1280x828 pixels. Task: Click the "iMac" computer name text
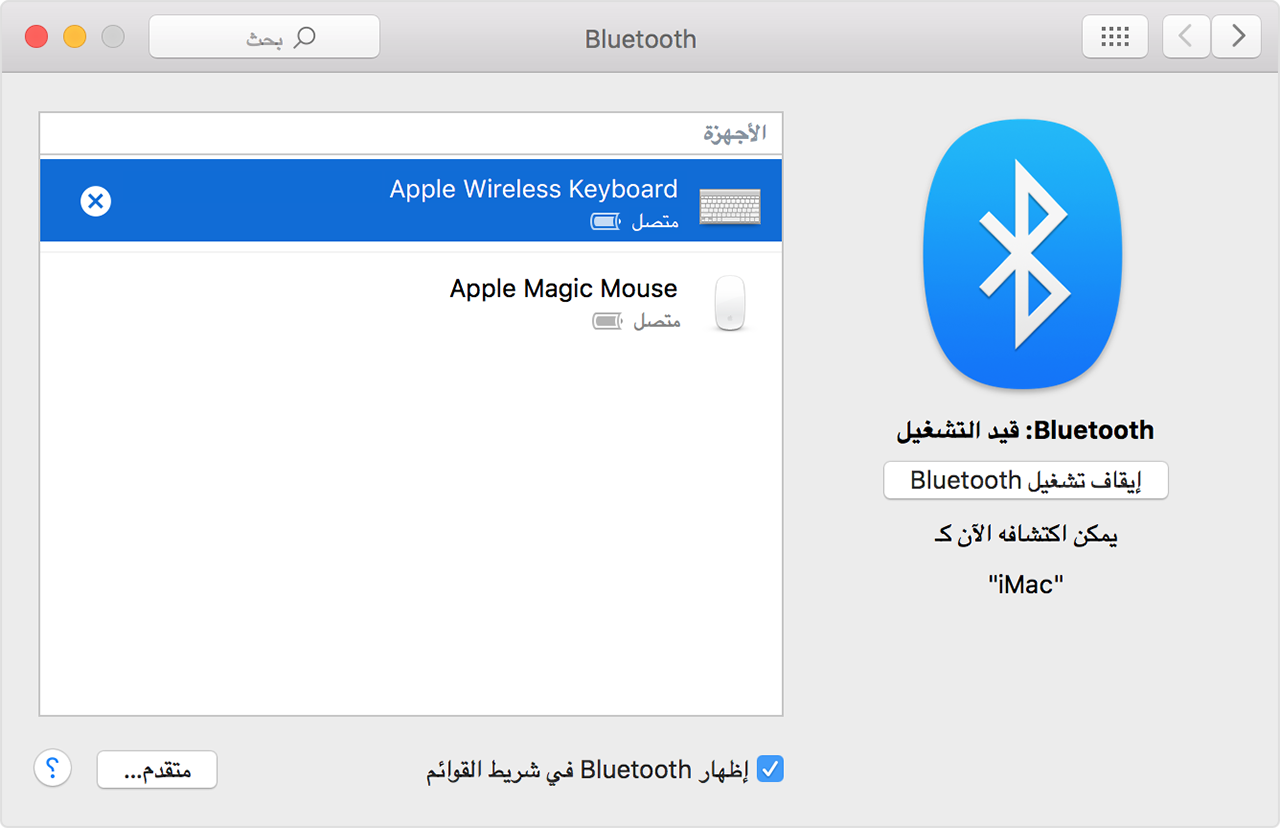point(1025,584)
